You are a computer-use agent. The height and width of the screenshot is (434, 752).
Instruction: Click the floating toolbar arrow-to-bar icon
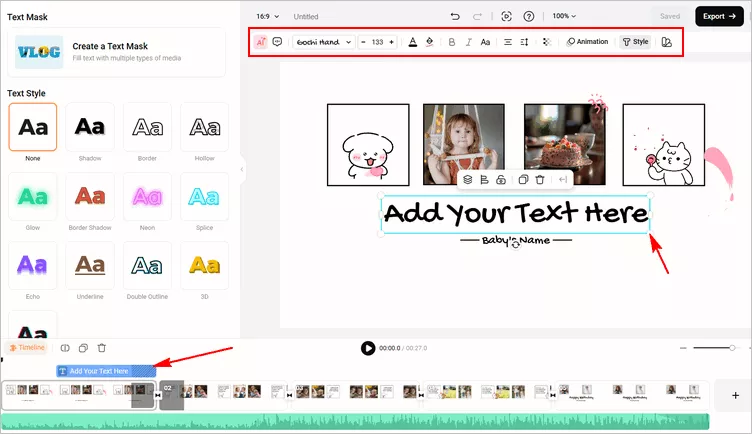click(x=563, y=180)
